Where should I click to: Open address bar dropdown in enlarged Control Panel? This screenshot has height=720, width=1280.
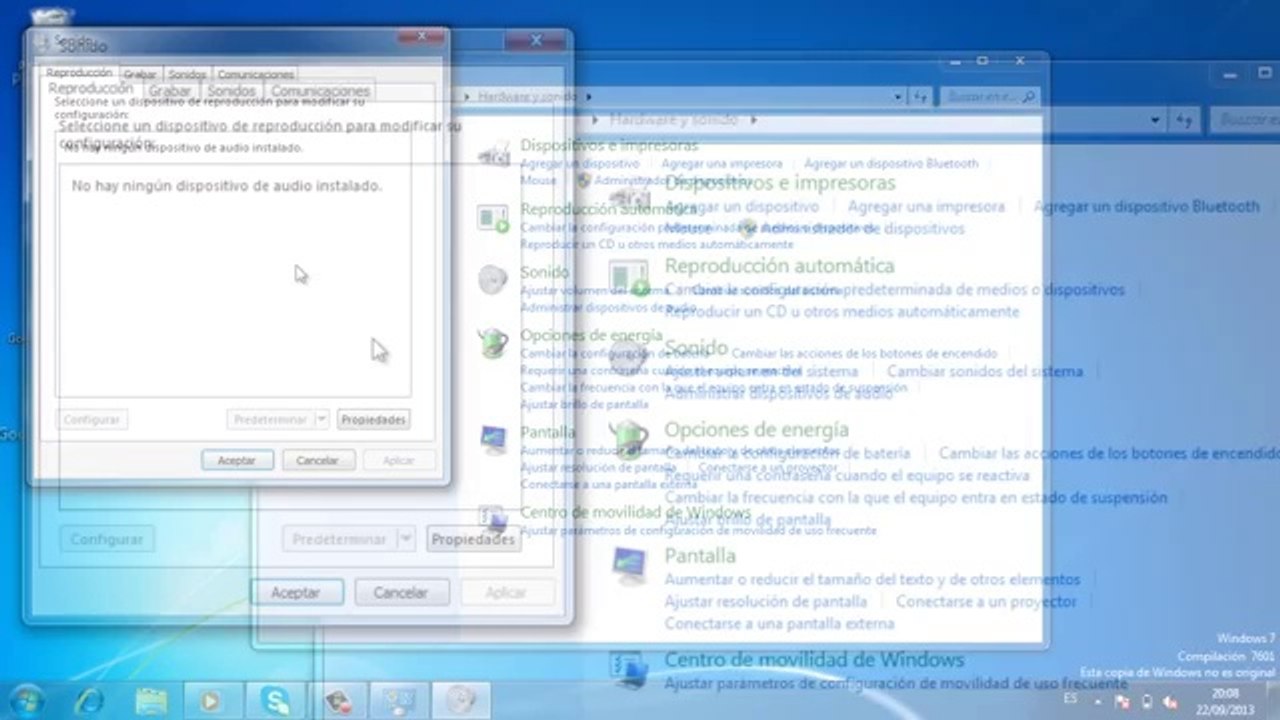(x=1157, y=120)
